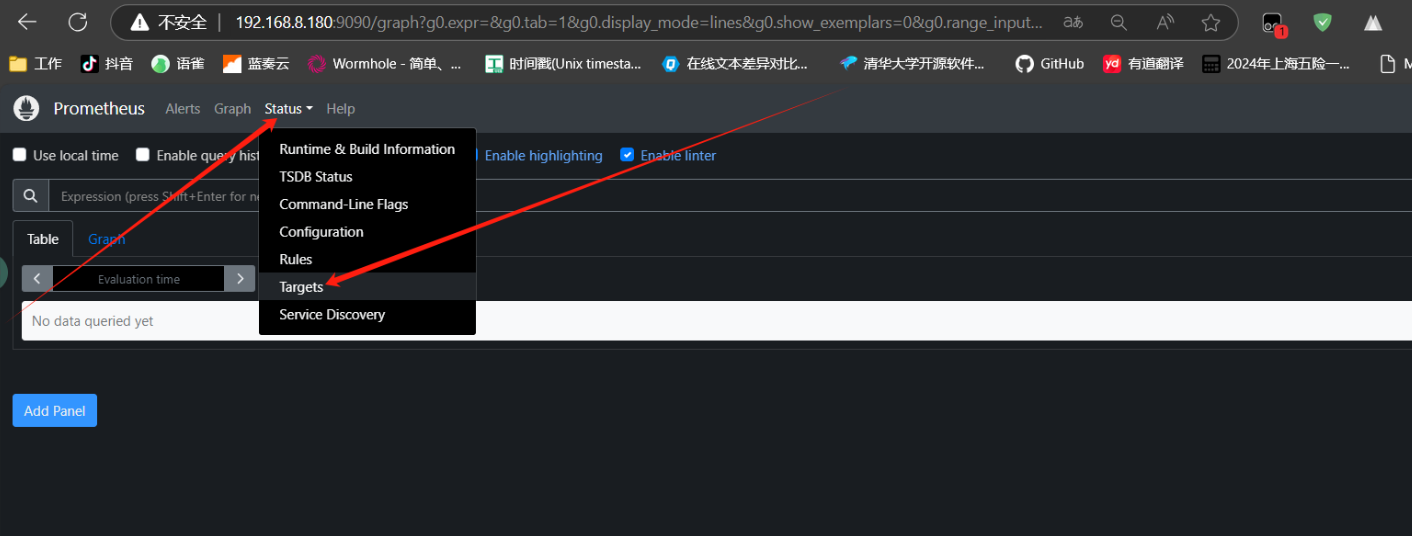Image resolution: width=1412 pixels, height=536 pixels.
Task: Select Runtime & Build Information
Action: [367, 149]
